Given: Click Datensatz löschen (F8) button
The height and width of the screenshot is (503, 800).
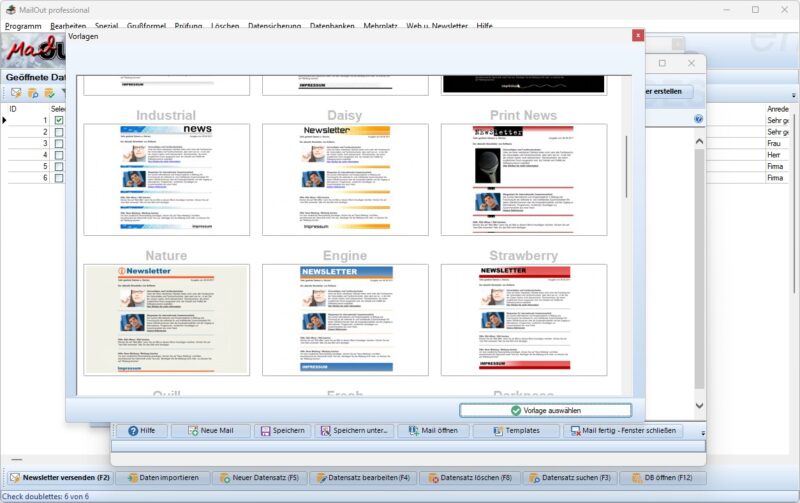Looking at the screenshot, I should click(x=470, y=478).
